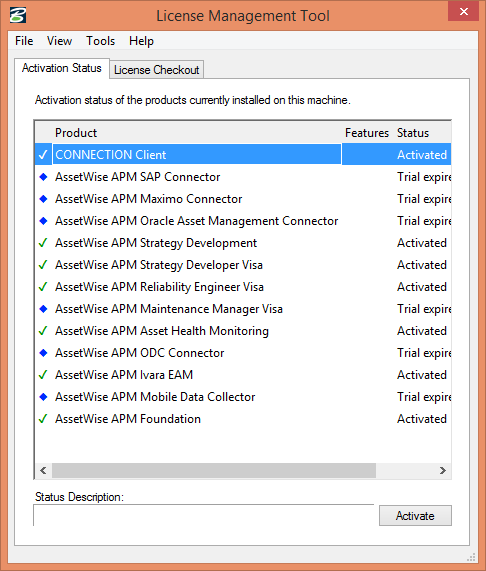Click blue diamond icon beside SAP Connector

pos(43,177)
